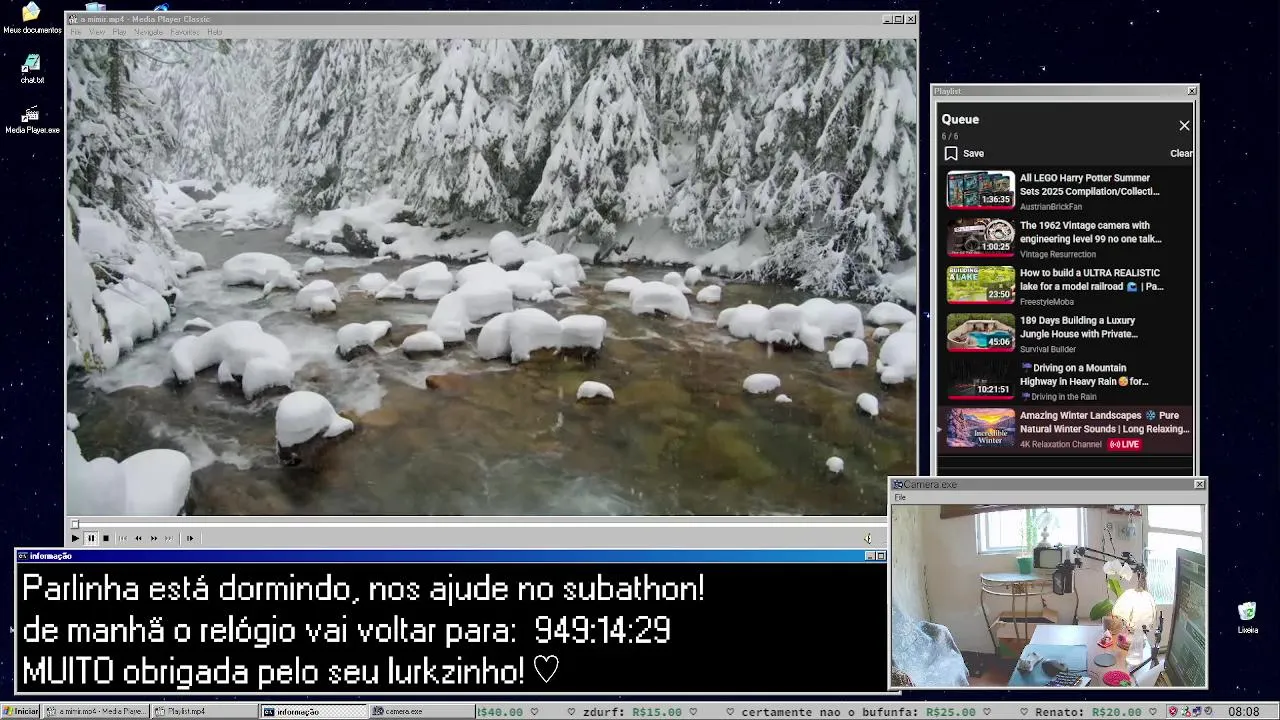Click the channel name AustrianBrickFan

point(1051,207)
